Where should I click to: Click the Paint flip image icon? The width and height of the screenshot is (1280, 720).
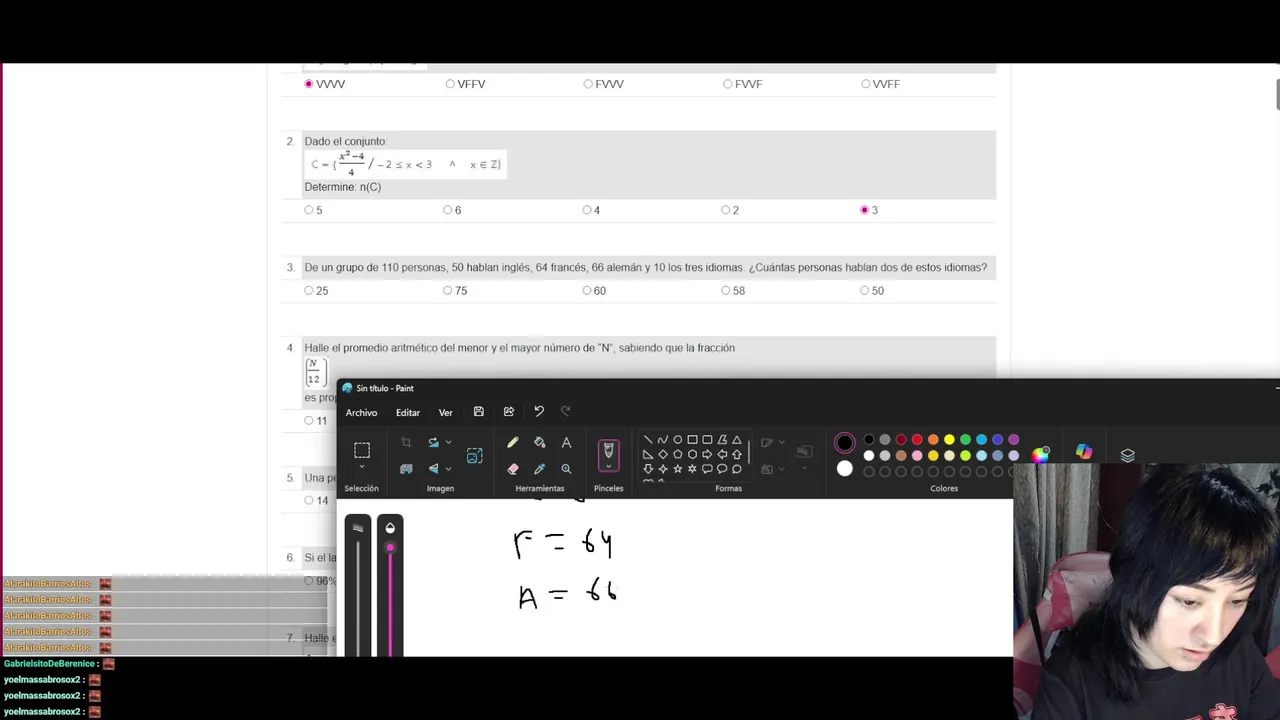[x=433, y=468]
